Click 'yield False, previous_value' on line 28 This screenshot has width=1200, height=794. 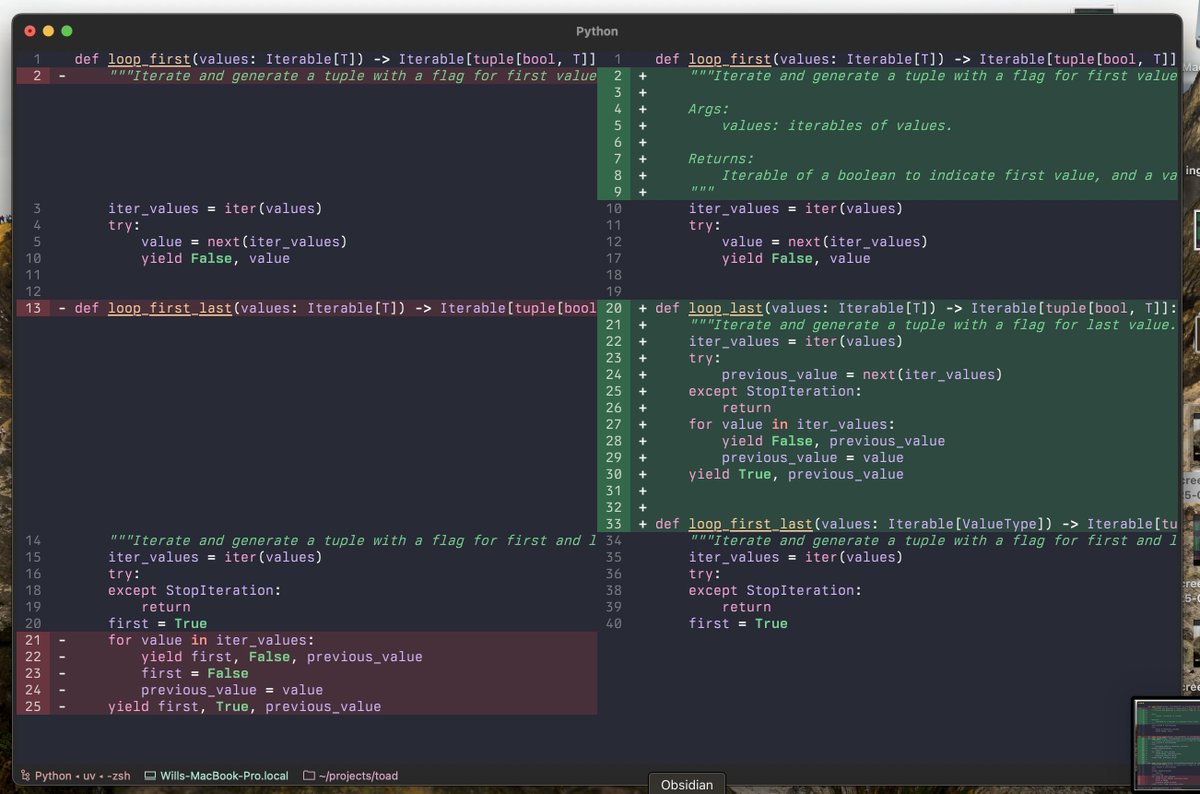click(833, 441)
